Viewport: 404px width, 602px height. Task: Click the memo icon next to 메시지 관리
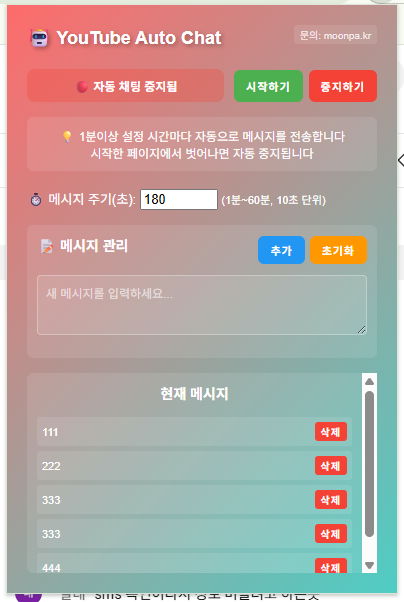pyautogui.click(x=47, y=246)
